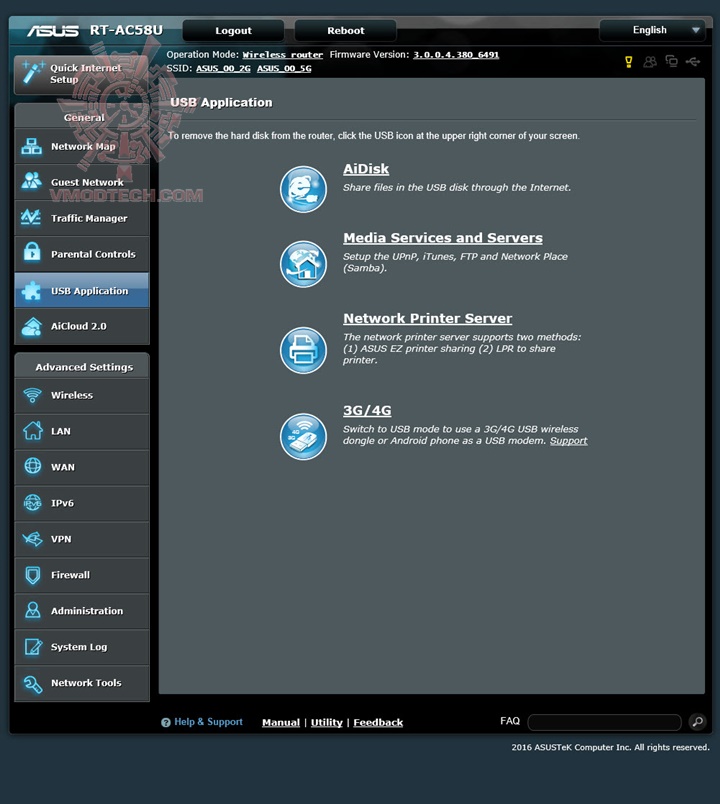Open the AiDisk link
The image size is (720, 804).
366,169
